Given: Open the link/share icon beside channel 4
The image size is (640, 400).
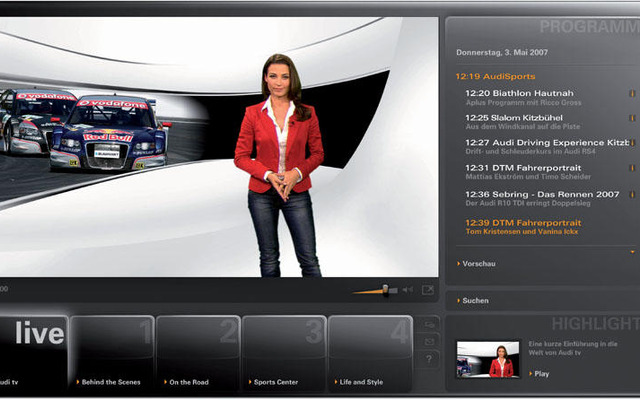Looking at the screenshot, I should tap(429, 324).
